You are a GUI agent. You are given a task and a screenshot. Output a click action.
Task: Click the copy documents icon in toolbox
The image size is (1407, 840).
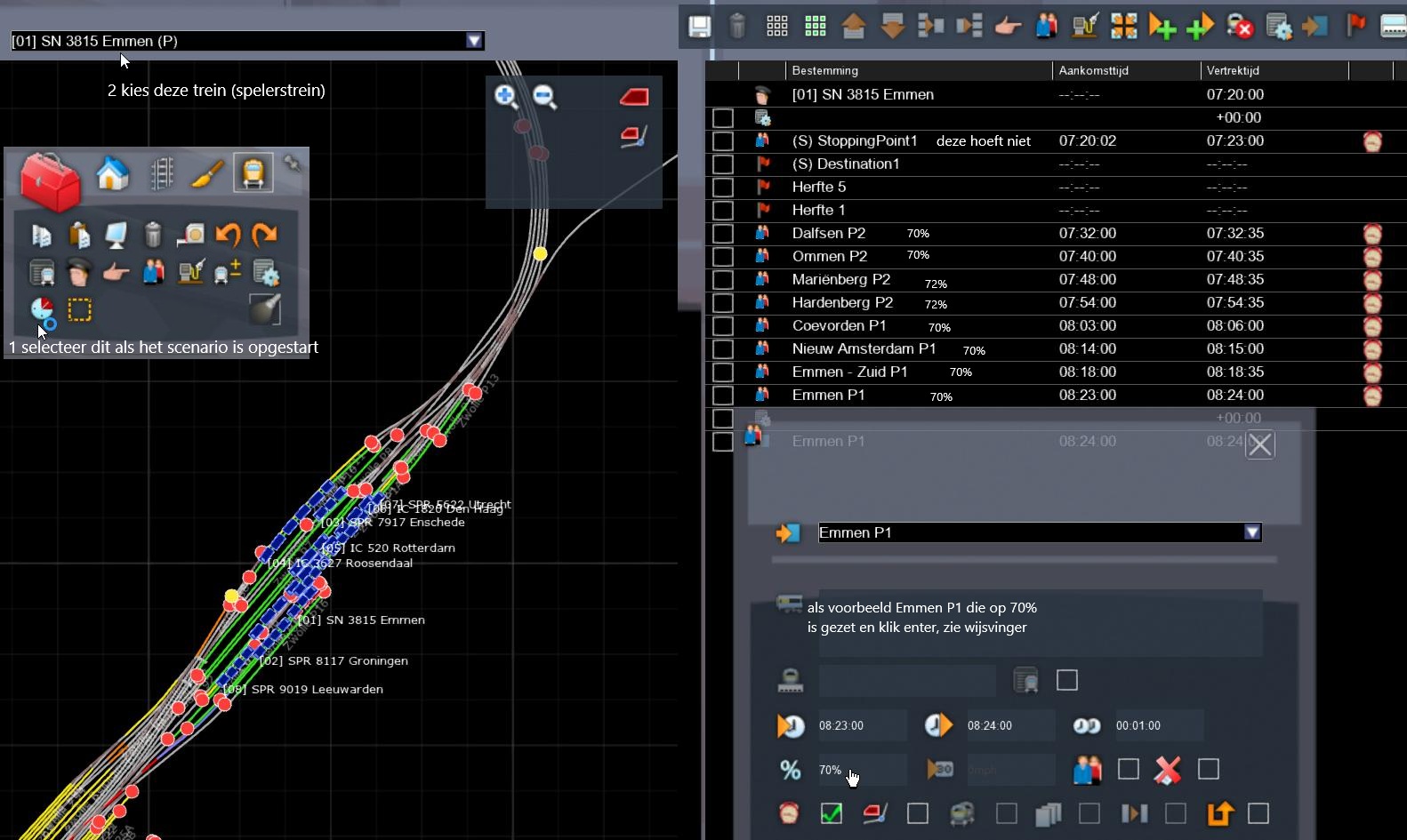pyautogui.click(x=41, y=235)
